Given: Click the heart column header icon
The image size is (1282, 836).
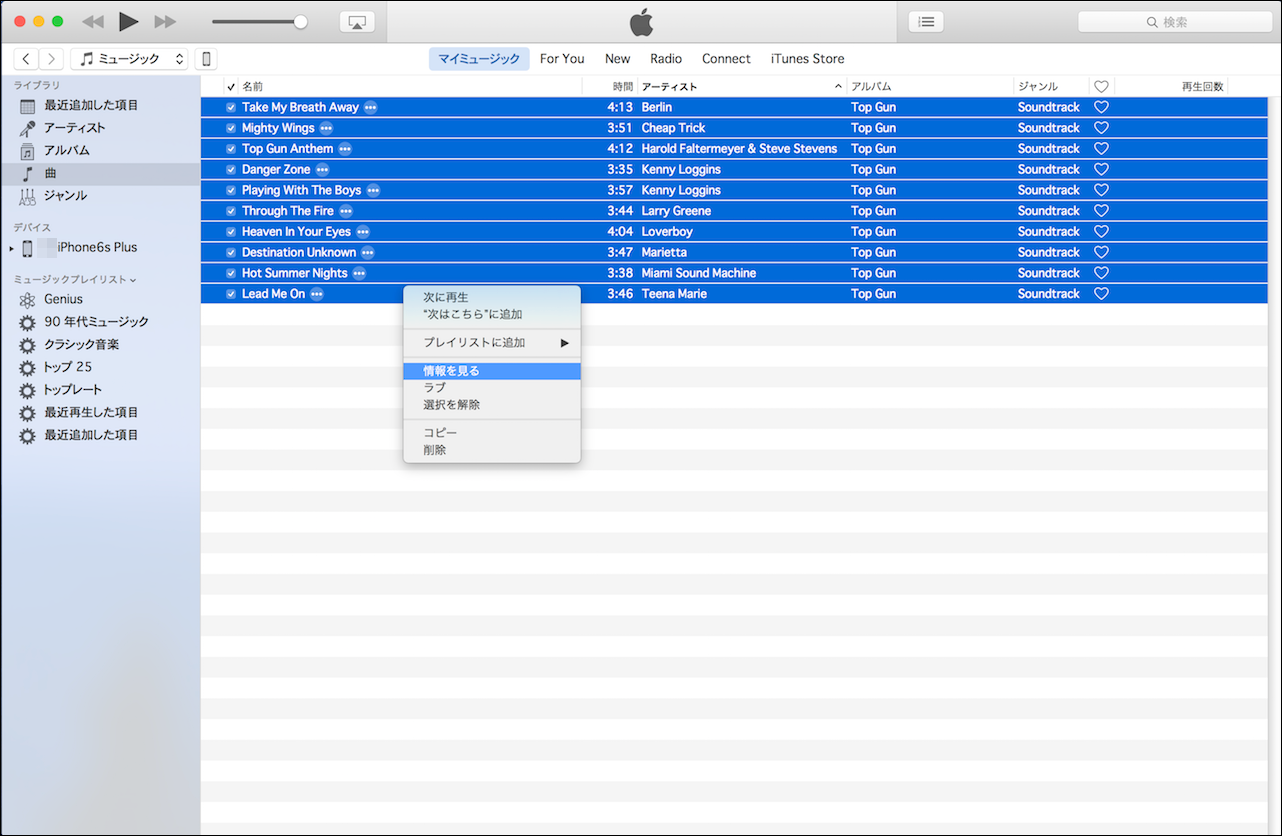Looking at the screenshot, I should [x=1101, y=87].
